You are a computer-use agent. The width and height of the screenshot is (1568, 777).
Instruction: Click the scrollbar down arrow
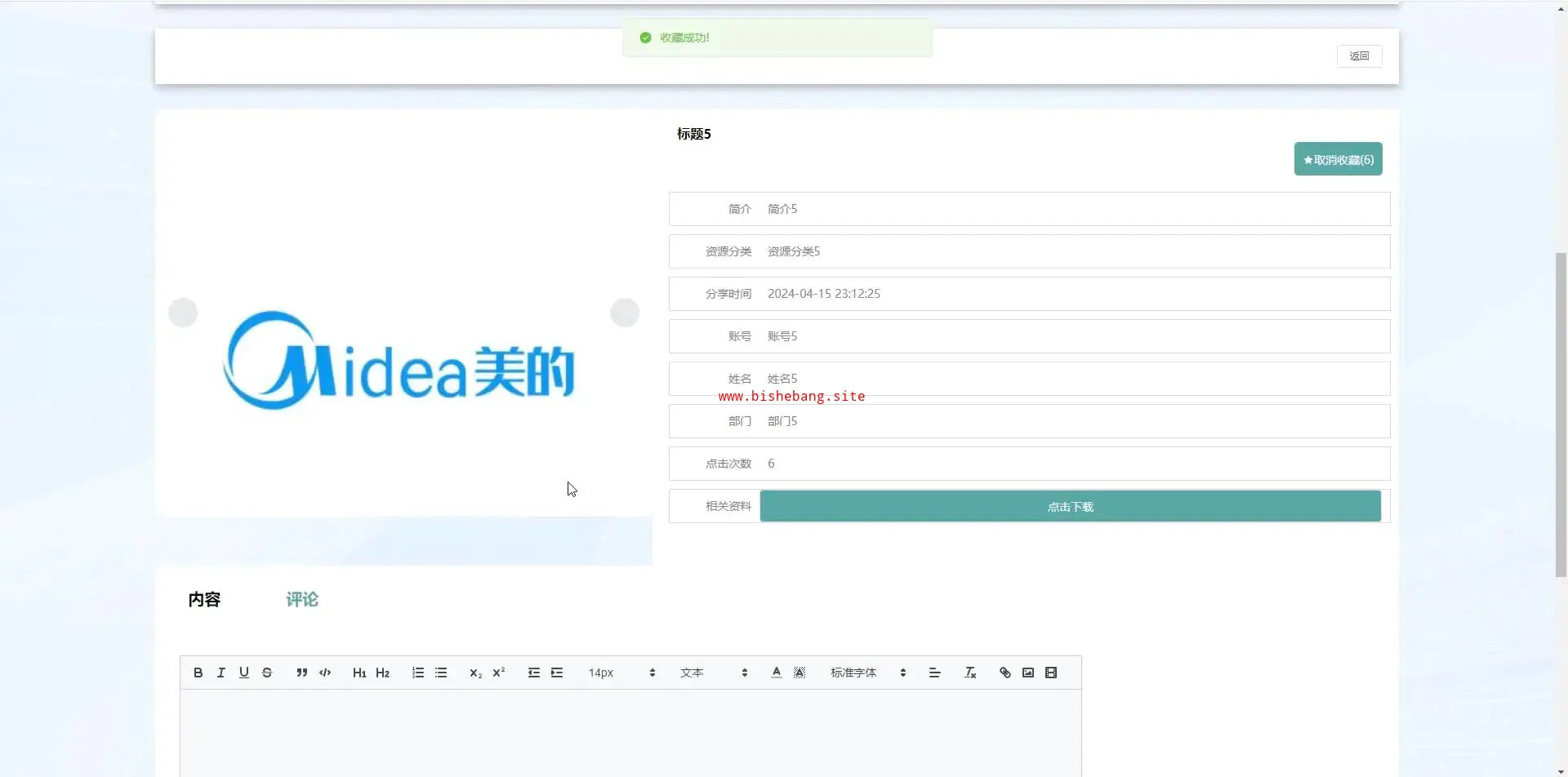1561,771
